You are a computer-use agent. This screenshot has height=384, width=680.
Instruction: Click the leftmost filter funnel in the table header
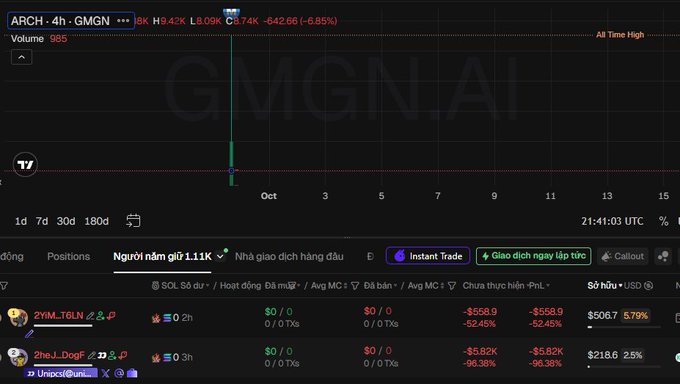coord(4,286)
